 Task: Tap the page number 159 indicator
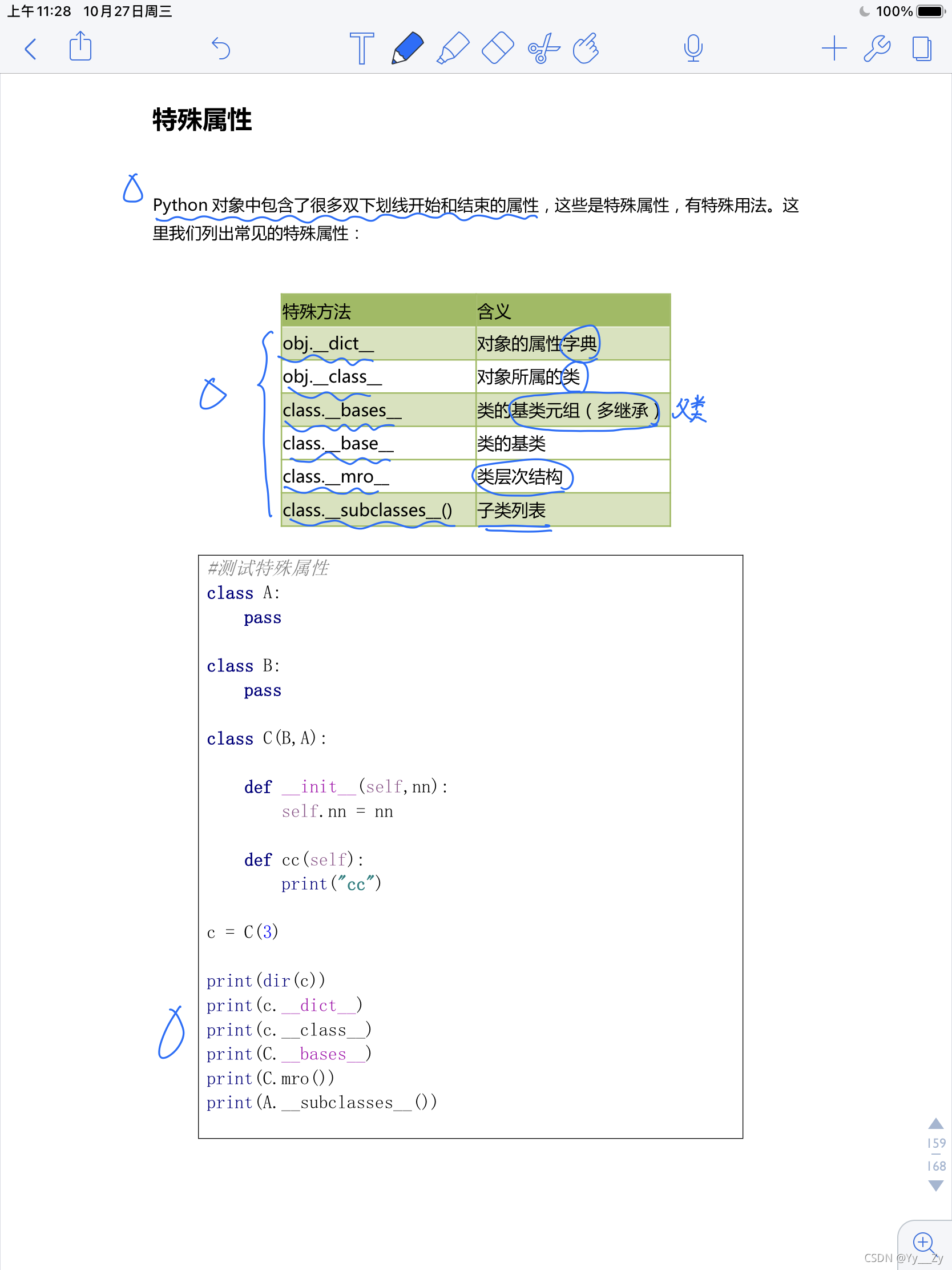coord(937,1143)
